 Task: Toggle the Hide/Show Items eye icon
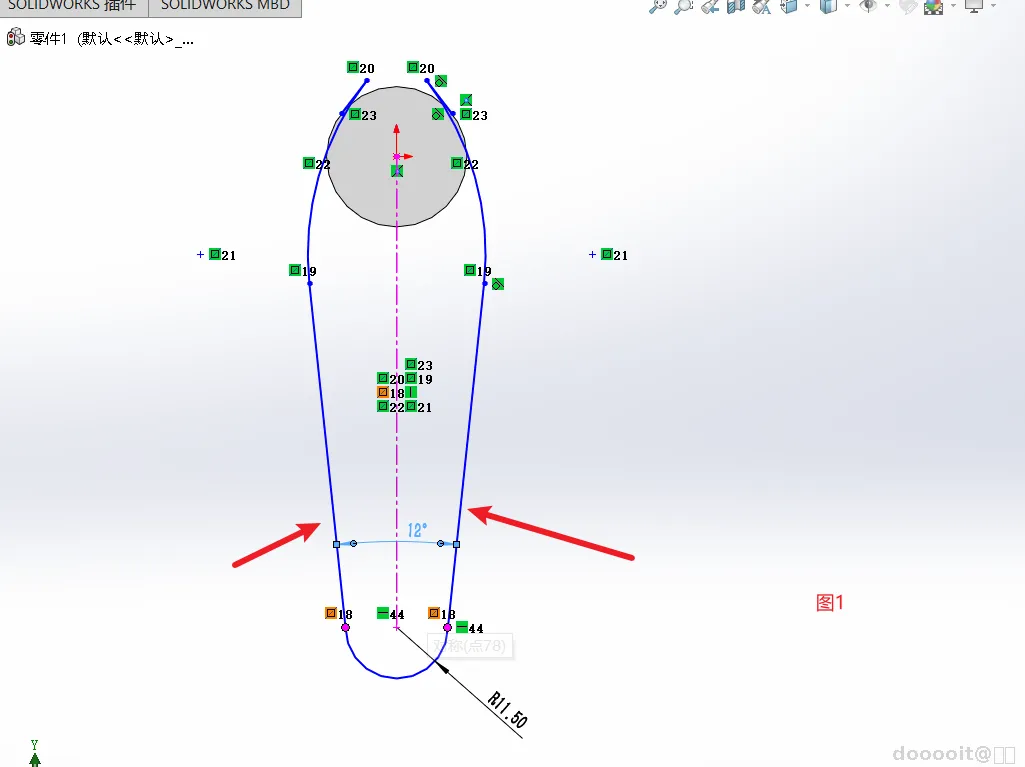tap(868, 6)
